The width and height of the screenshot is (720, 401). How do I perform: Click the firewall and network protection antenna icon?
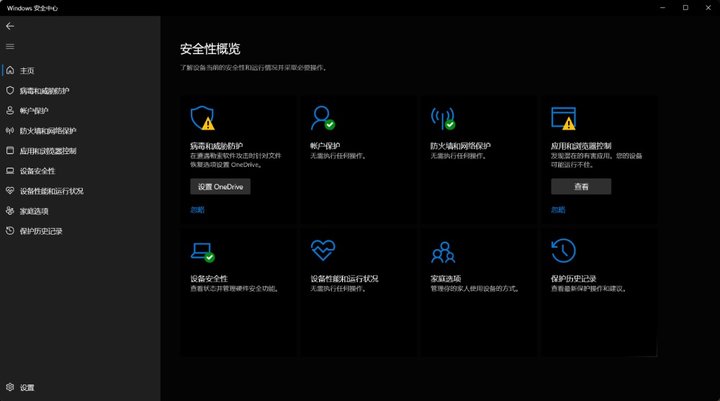point(442,118)
